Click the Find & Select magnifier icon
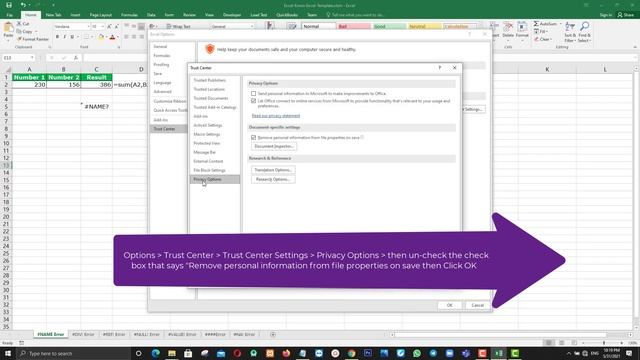Image resolution: width=640 pixels, height=360 pixels. pyautogui.click(x=584, y=27)
